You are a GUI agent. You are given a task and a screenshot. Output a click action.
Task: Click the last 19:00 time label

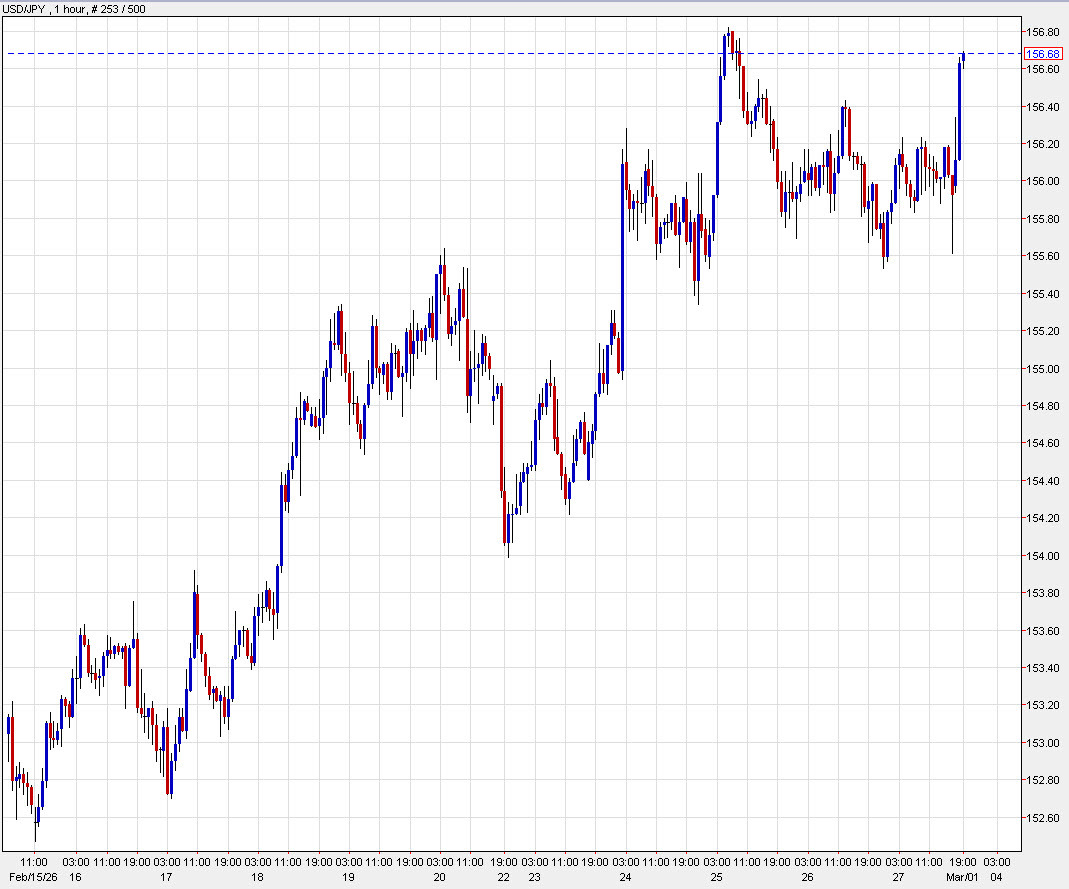click(x=962, y=860)
